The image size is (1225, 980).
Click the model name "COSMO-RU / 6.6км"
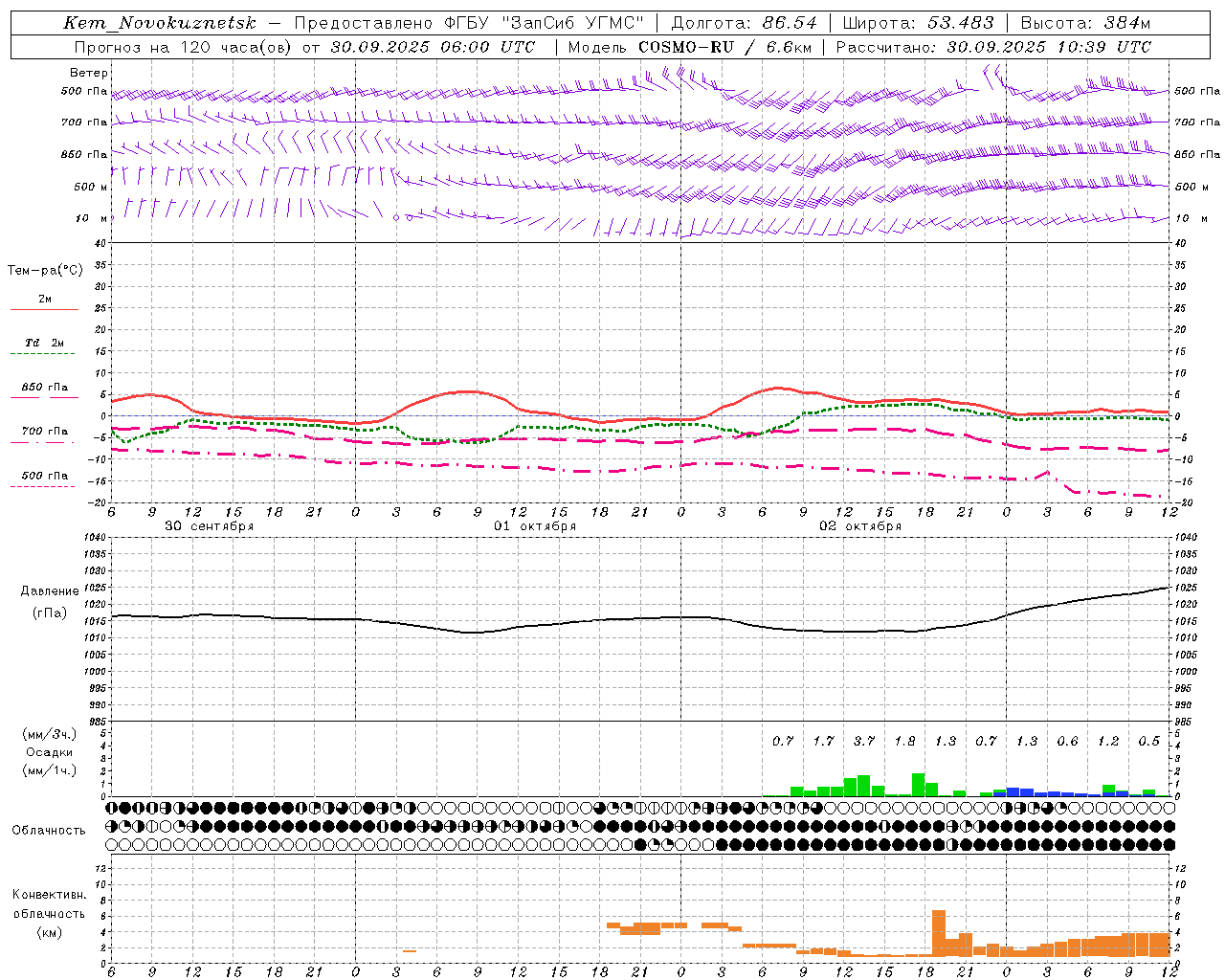pyautogui.click(x=723, y=47)
